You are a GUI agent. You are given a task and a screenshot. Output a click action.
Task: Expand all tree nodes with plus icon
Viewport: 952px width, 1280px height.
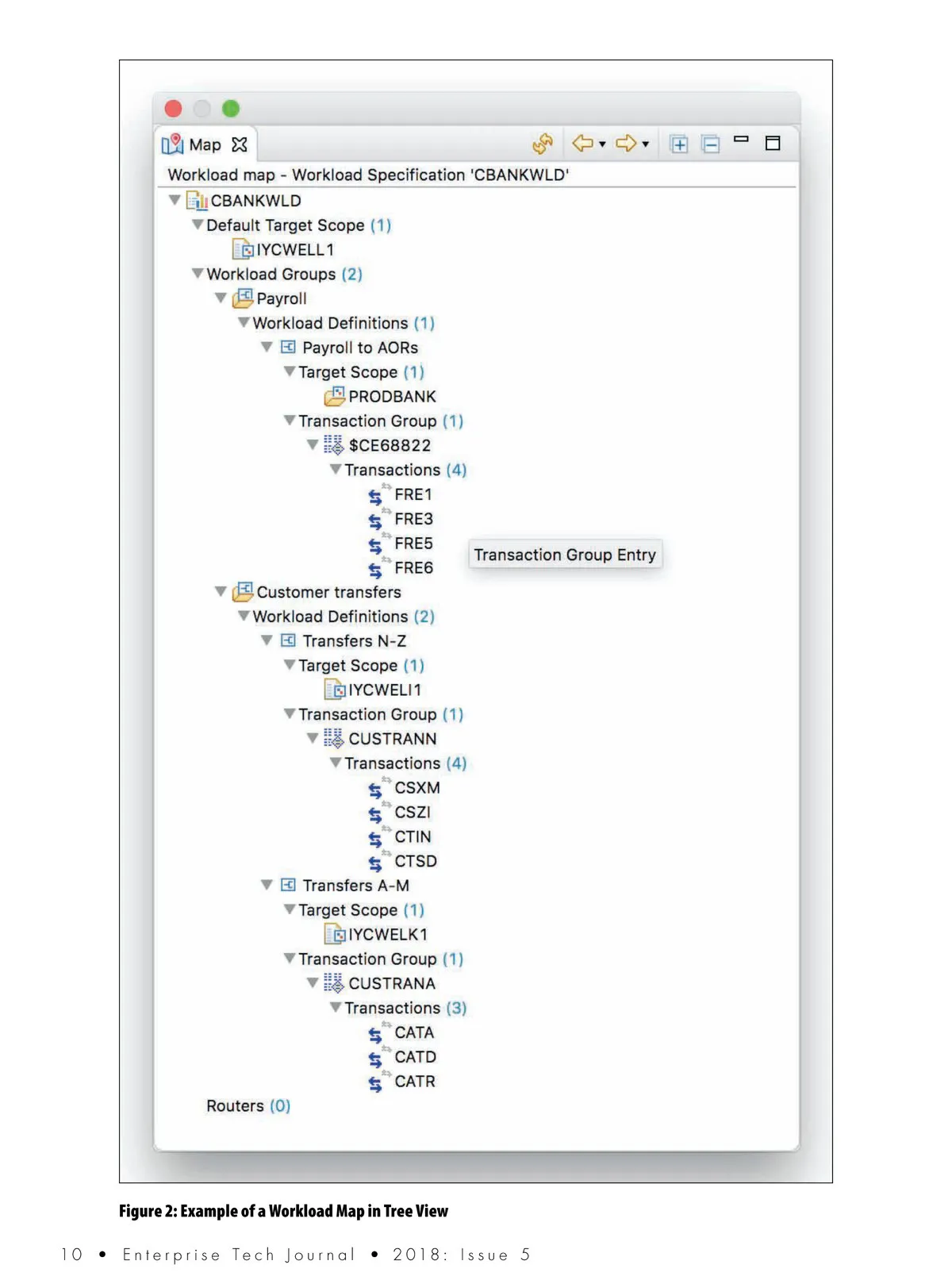click(x=679, y=144)
